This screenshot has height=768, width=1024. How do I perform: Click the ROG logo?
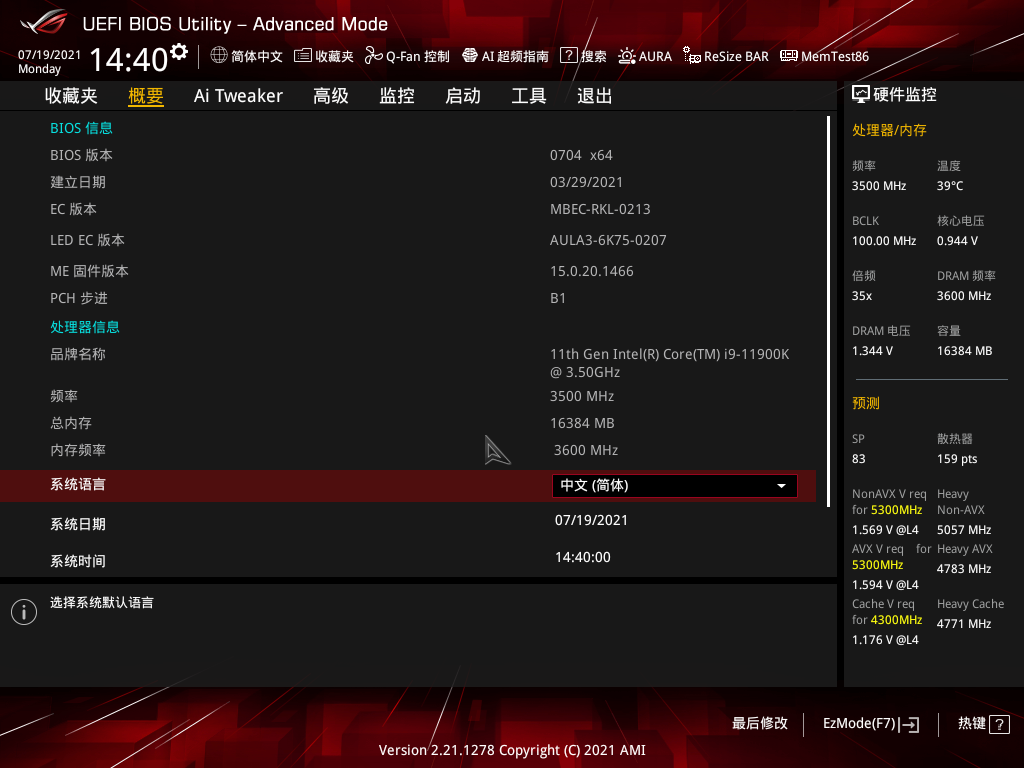coord(44,23)
